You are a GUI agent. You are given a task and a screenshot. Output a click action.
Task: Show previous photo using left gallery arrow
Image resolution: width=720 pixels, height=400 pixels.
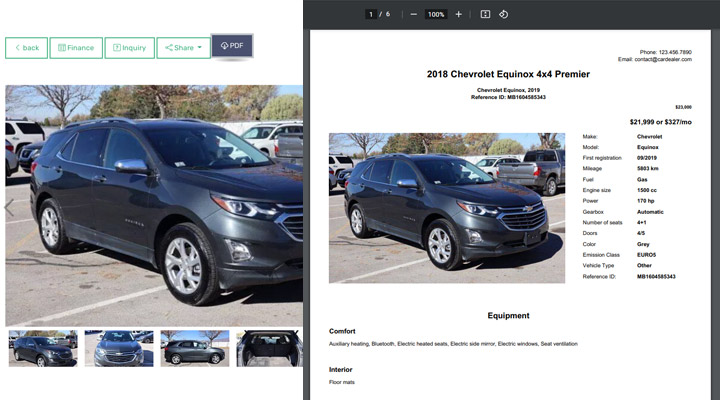point(9,208)
